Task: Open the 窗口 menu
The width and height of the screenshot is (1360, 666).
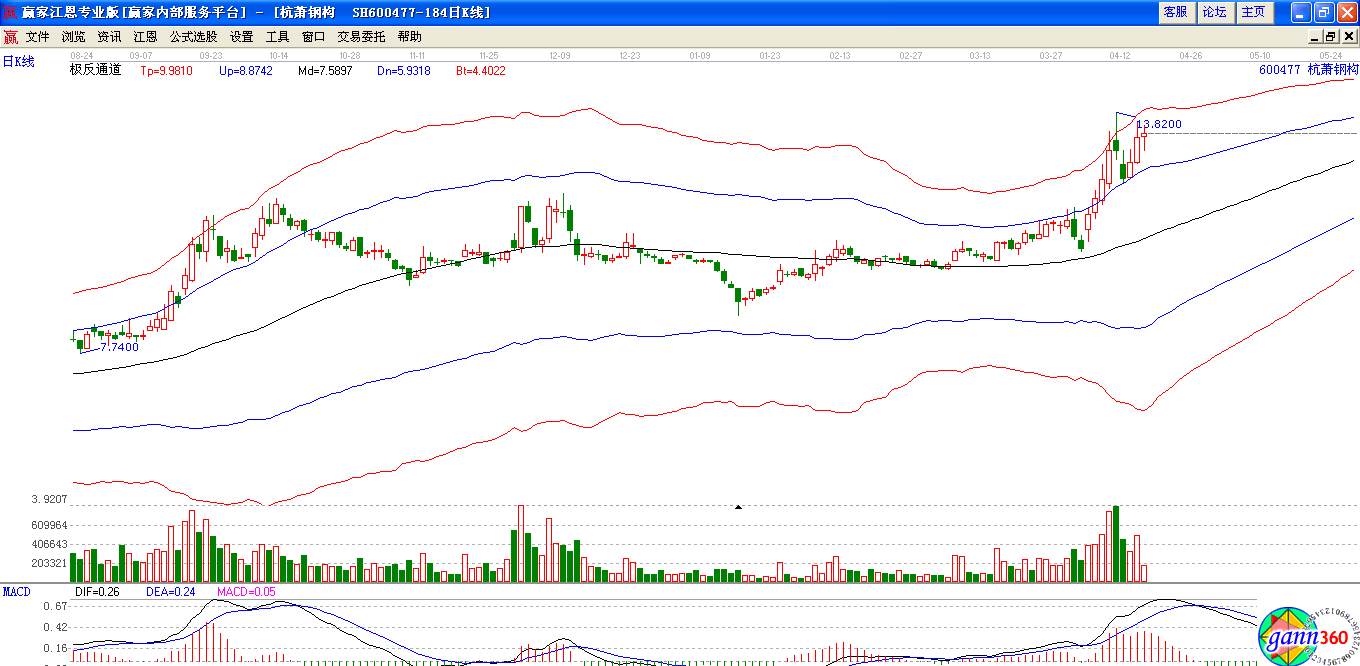Action: [314, 37]
